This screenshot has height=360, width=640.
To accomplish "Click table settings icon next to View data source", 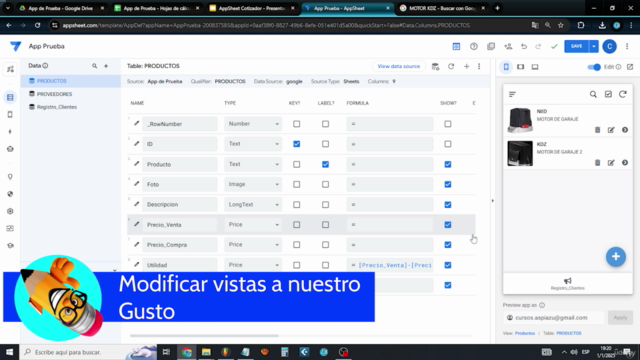I will tap(436, 67).
